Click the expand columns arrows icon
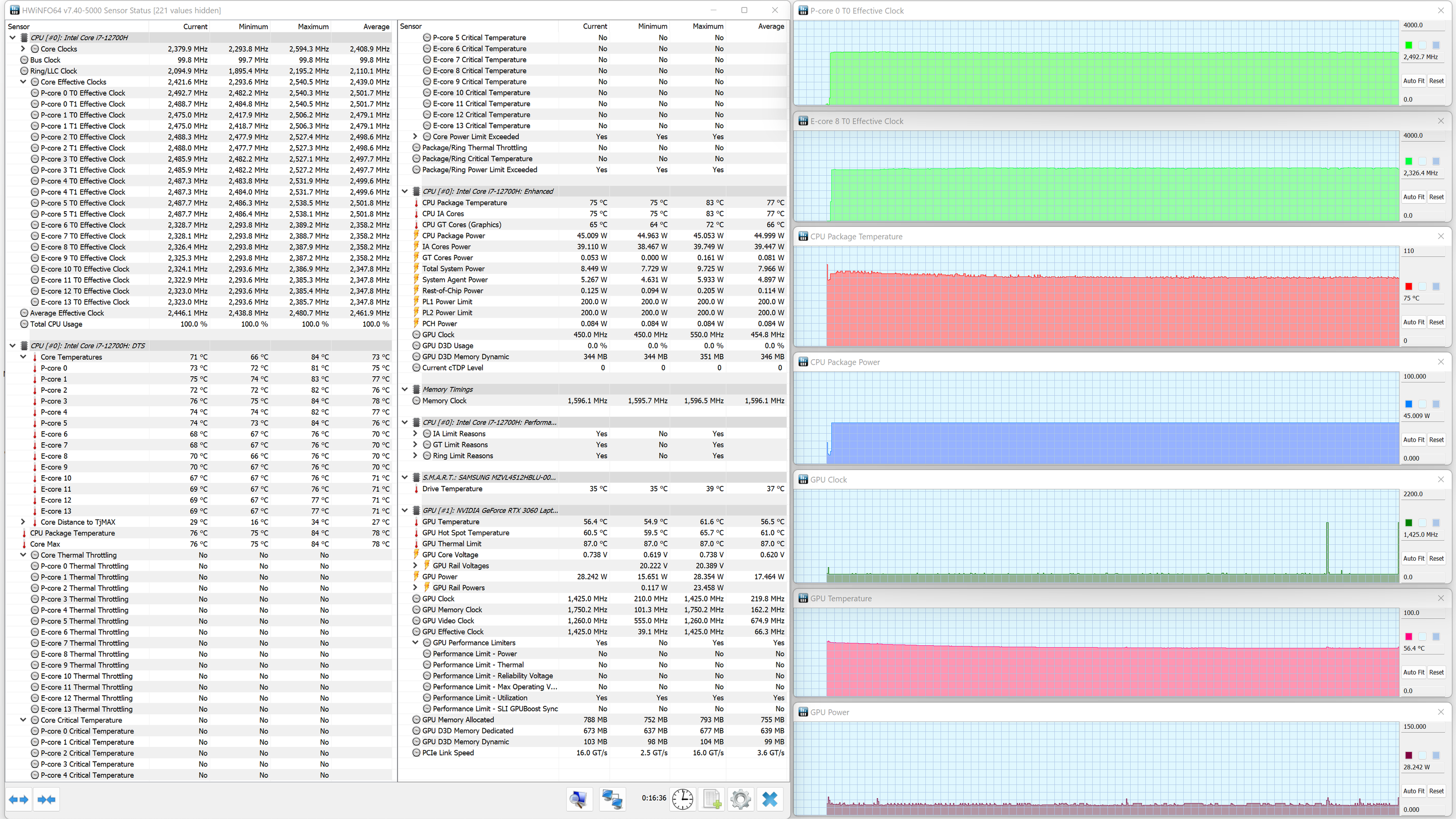Screen dimensions: 1456x819 point(18,799)
